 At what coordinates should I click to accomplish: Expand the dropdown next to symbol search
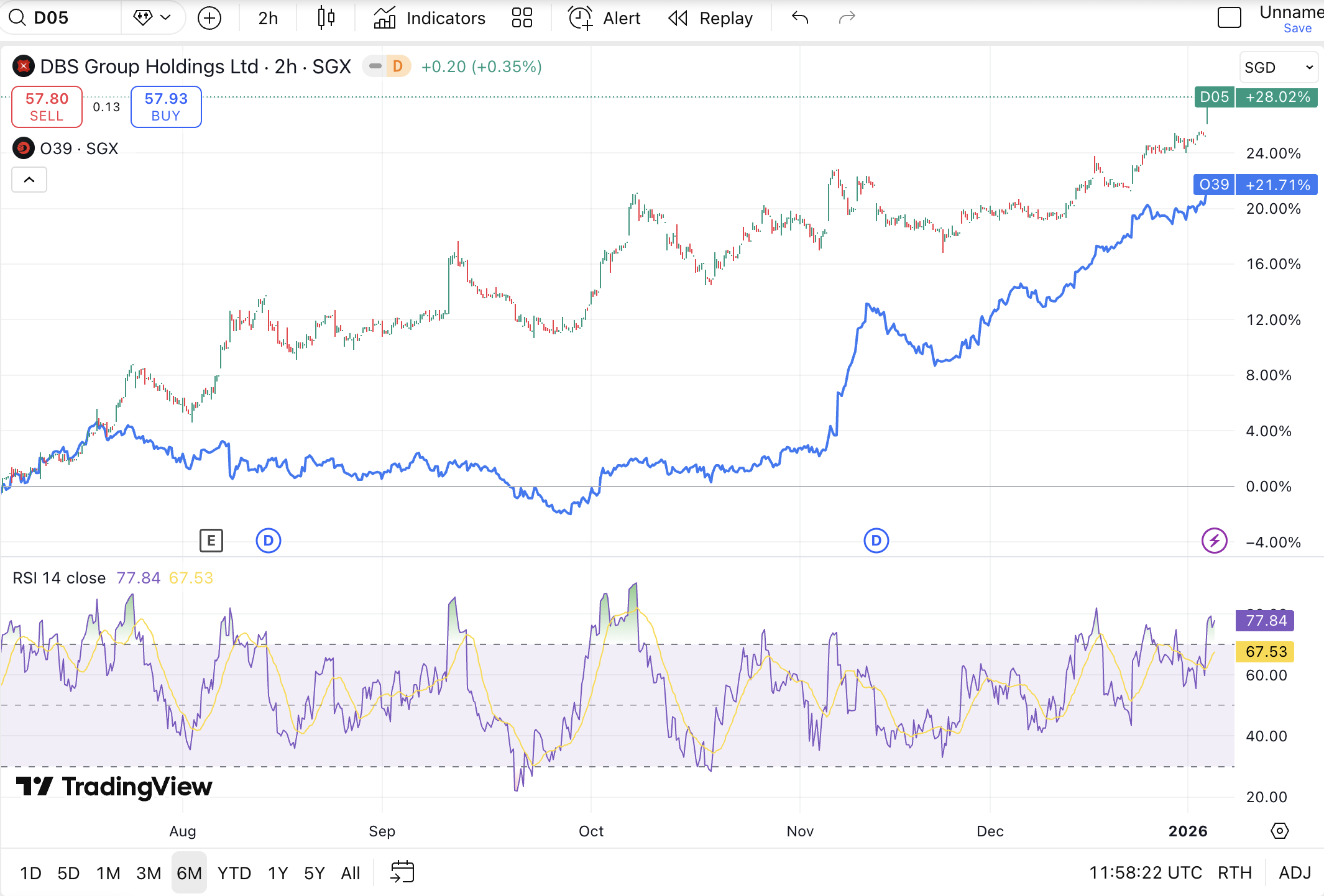point(153,18)
